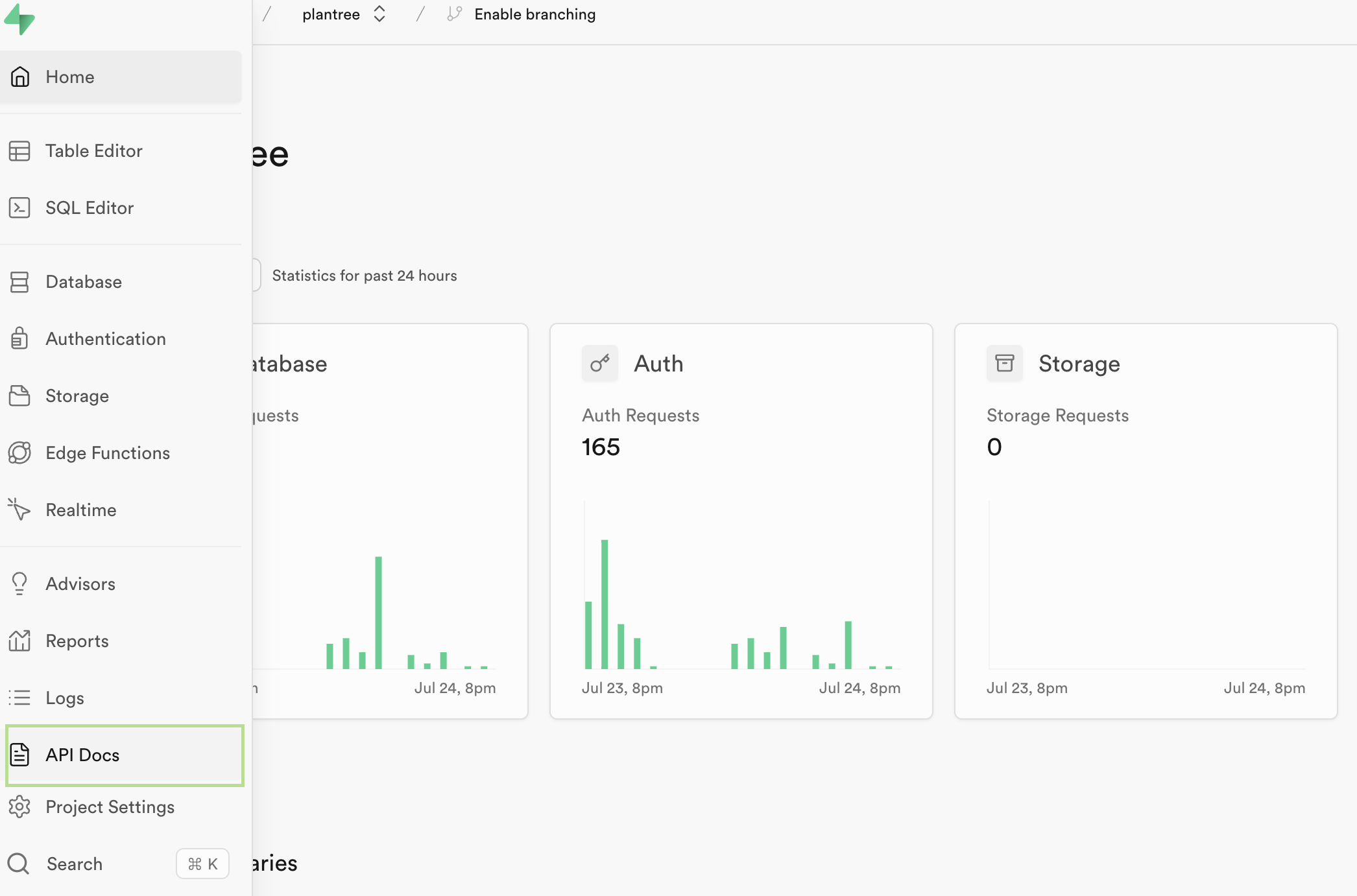Click the archive icon on Storage card

[1005, 363]
